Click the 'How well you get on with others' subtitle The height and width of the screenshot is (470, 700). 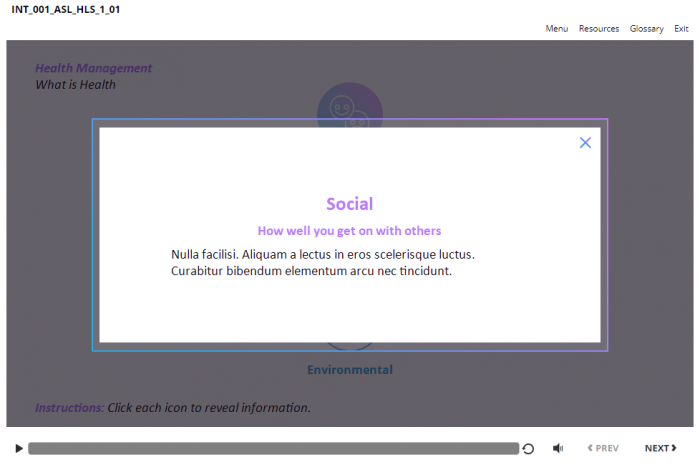tap(349, 231)
